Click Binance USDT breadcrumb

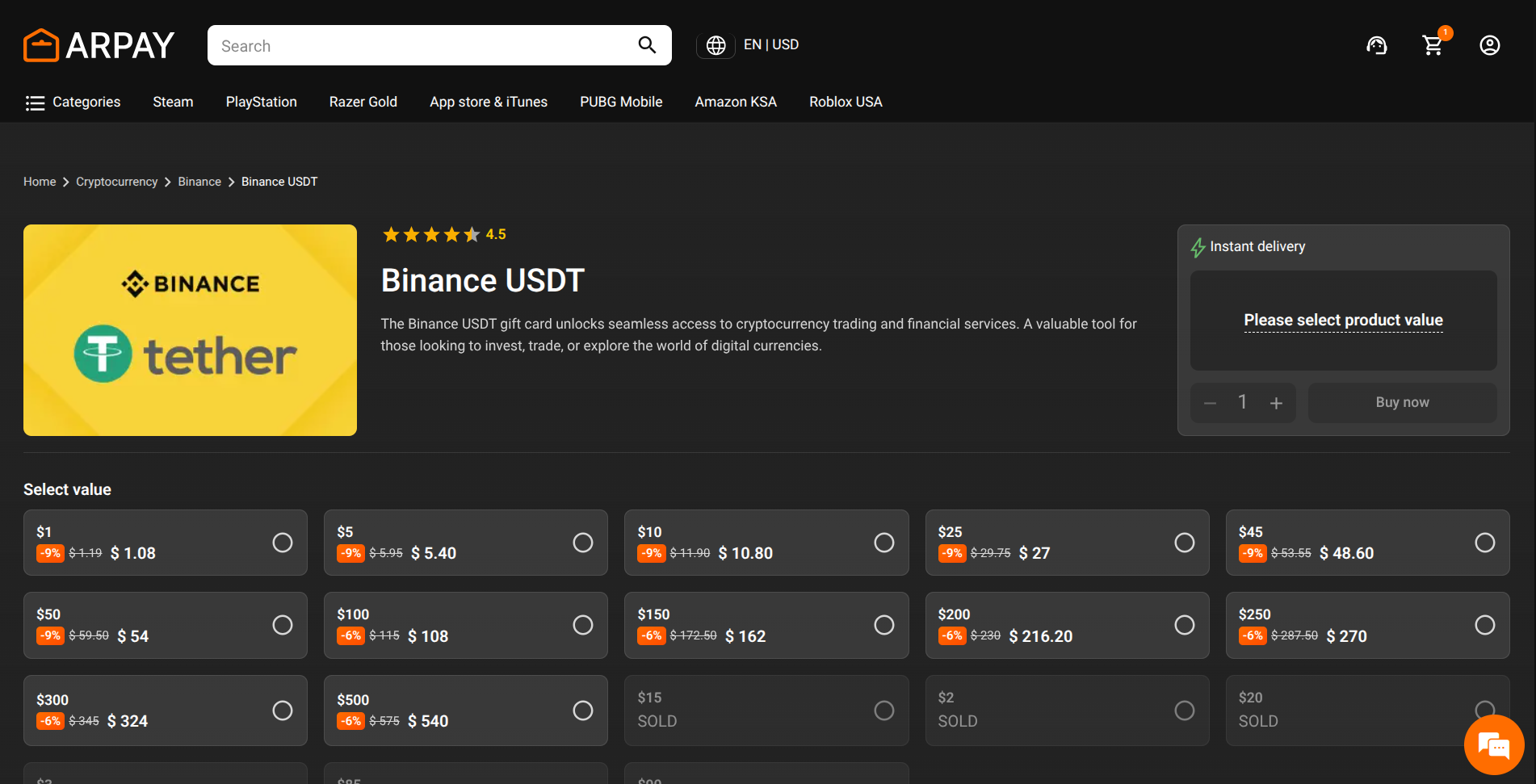coord(279,182)
